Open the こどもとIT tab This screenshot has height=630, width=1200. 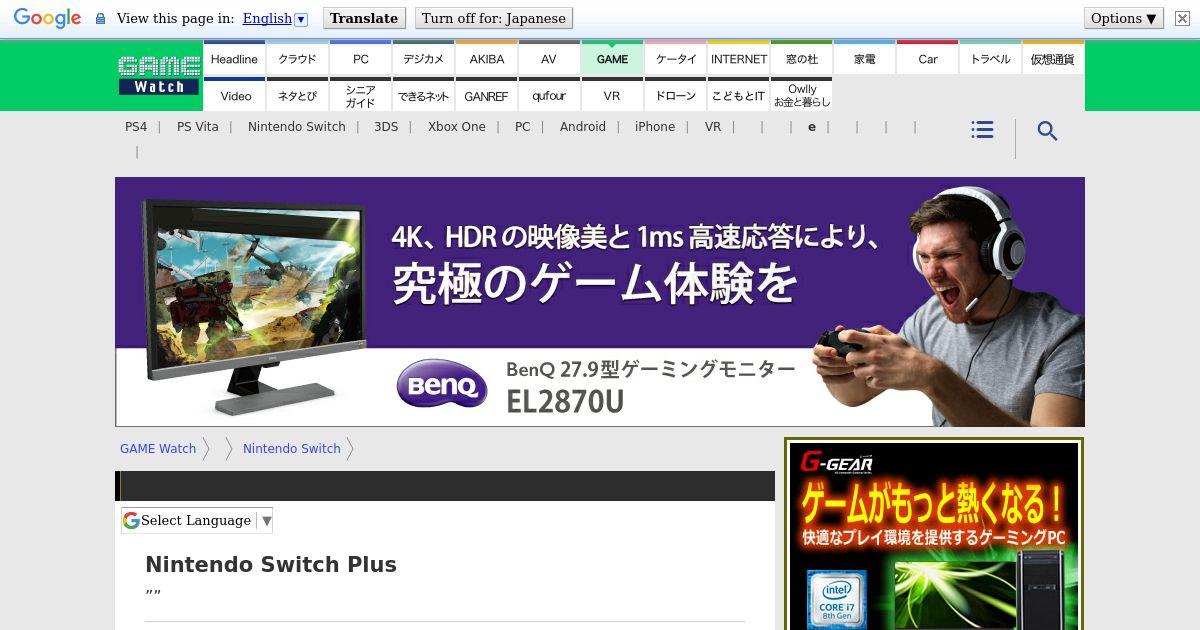click(x=738, y=95)
